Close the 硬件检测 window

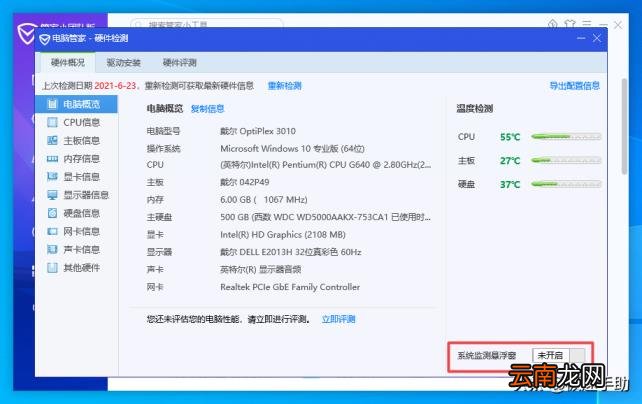pyautogui.click(x=597, y=38)
